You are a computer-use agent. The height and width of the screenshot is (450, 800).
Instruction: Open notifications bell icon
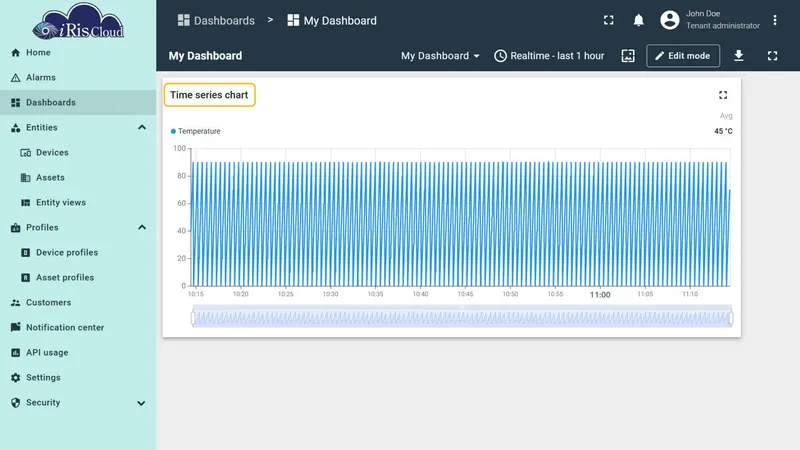pos(638,20)
